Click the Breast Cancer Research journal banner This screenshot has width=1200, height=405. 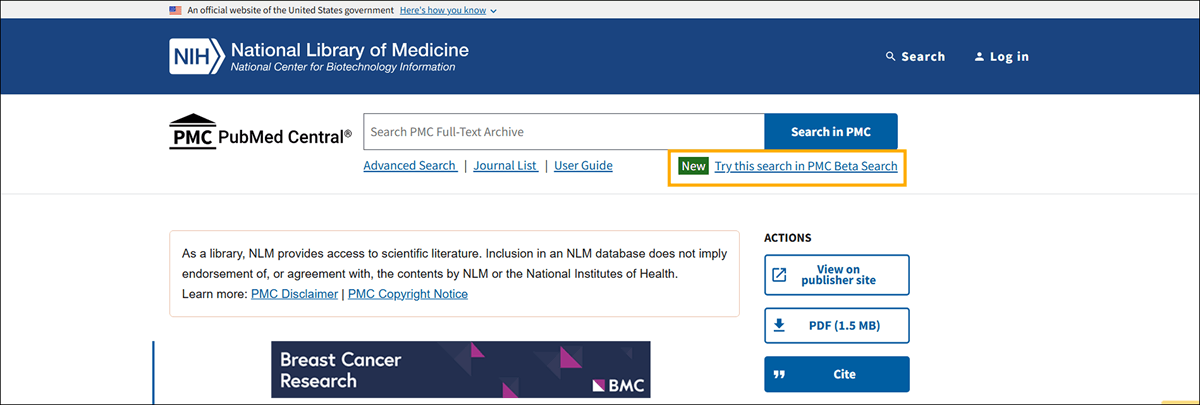(x=460, y=370)
